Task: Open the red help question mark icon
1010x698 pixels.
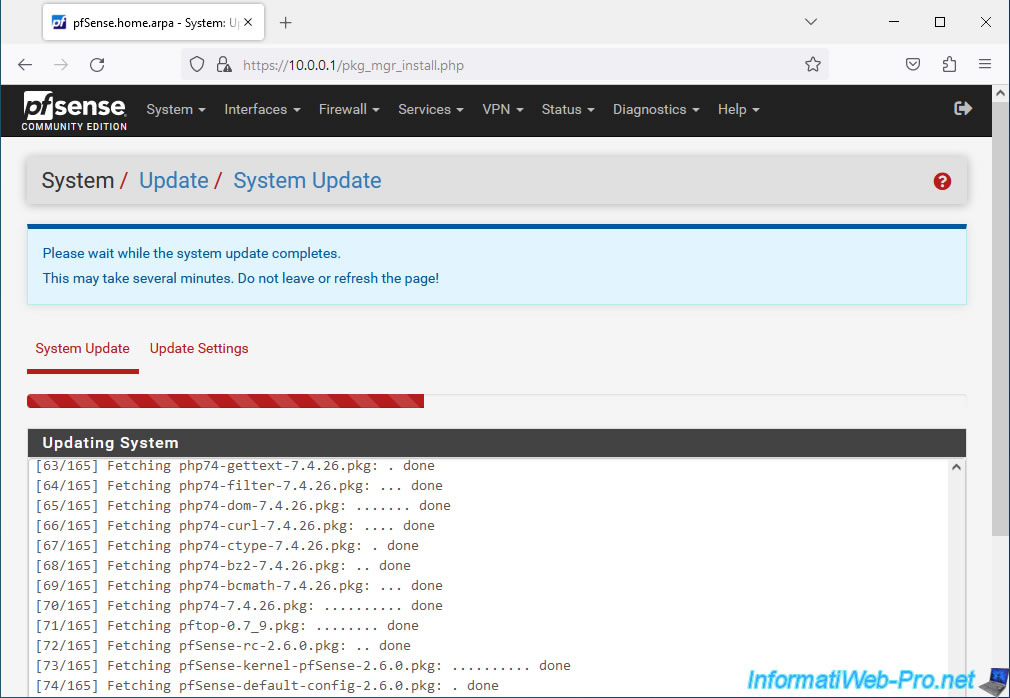Action: [x=942, y=182]
